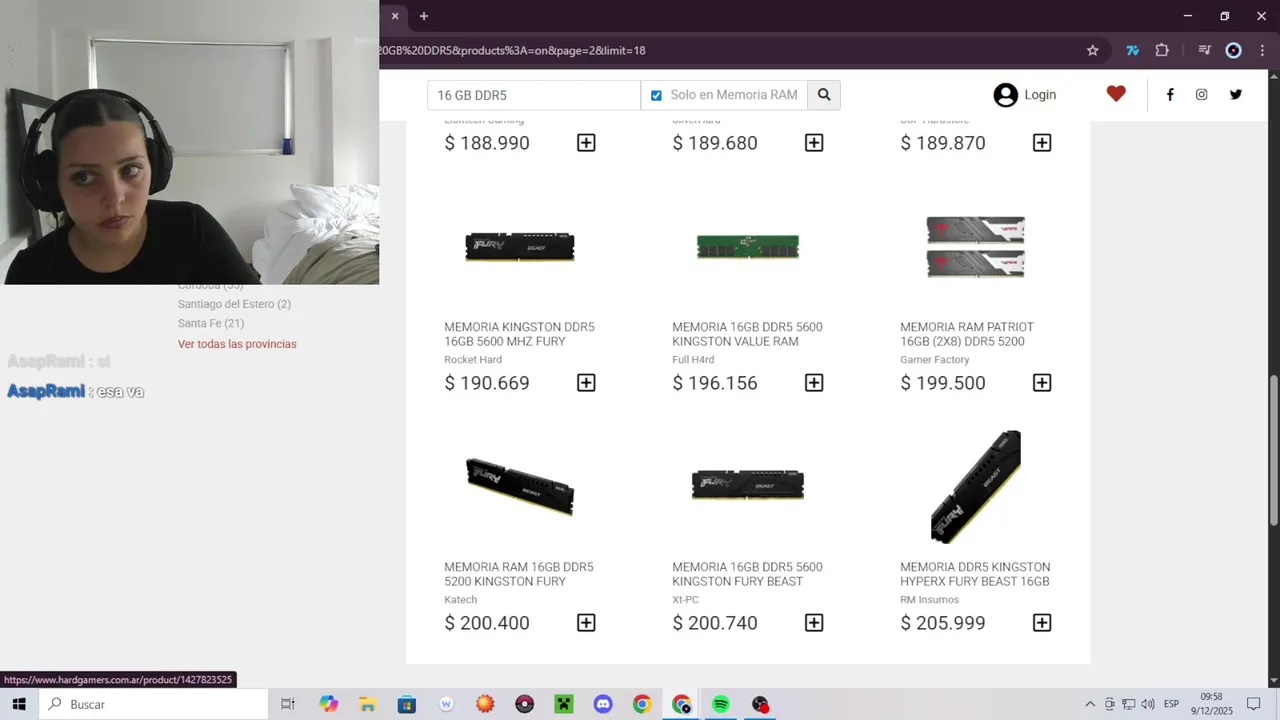This screenshot has width=1280, height=720.
Task: Click the ESP language indicator
Action: click(x=1171, y=704)
